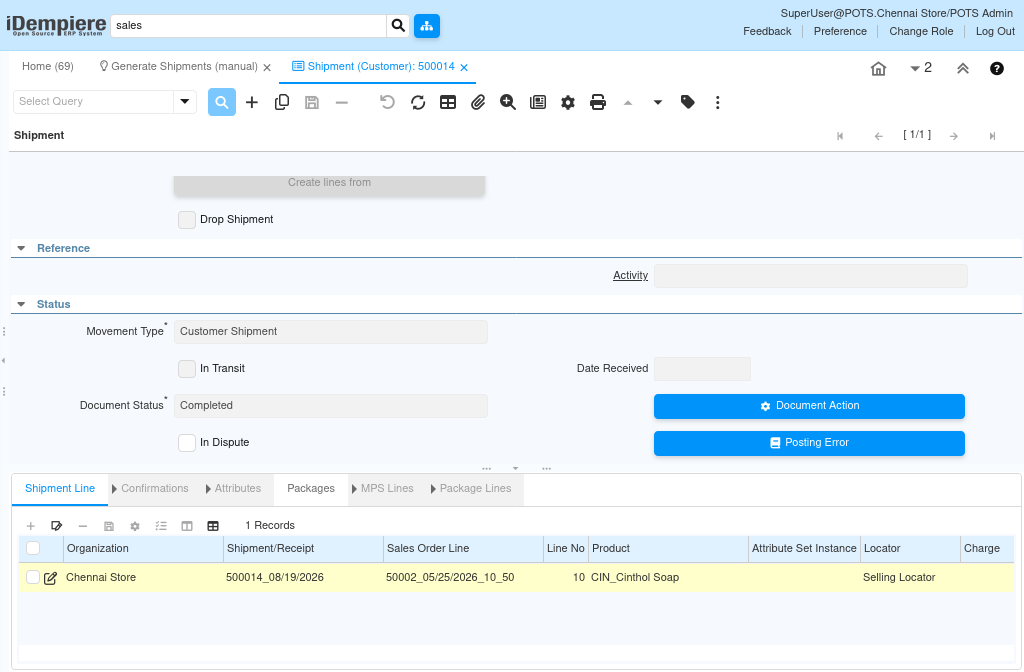Viewport: 1024px width, 672px height.
Task: Select the Shipment Line tab
Action: tap(59, 488)
